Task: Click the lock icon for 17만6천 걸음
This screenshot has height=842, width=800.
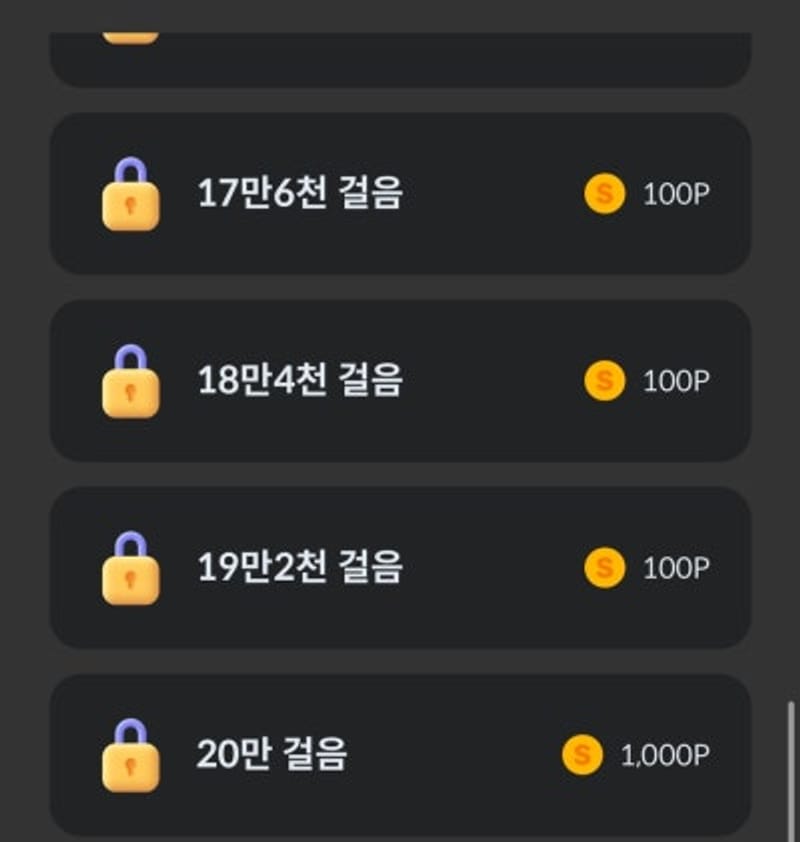Action: coord(130,194)
